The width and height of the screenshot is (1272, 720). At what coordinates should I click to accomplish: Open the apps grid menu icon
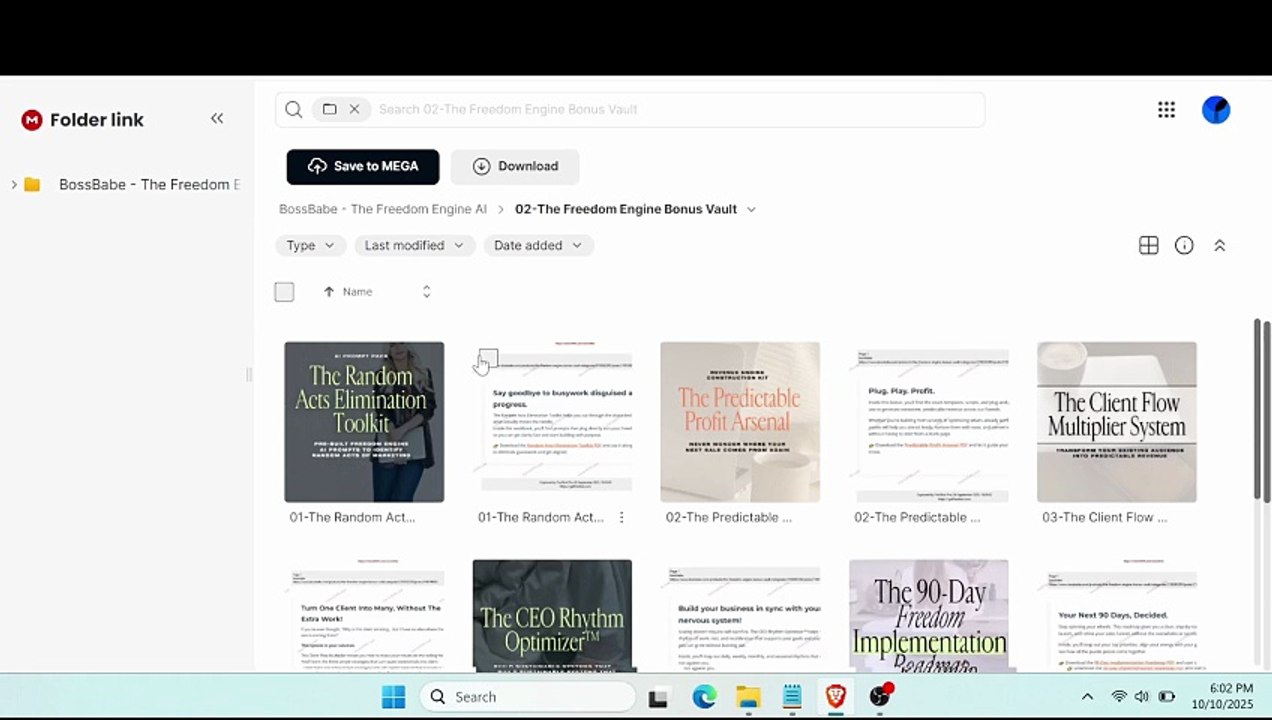click(x=1166, y=110)
